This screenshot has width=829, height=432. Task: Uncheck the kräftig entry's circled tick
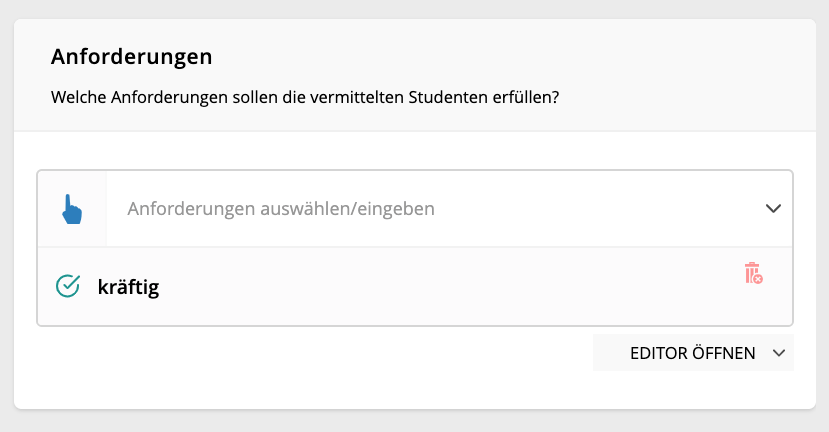point(68,286)
